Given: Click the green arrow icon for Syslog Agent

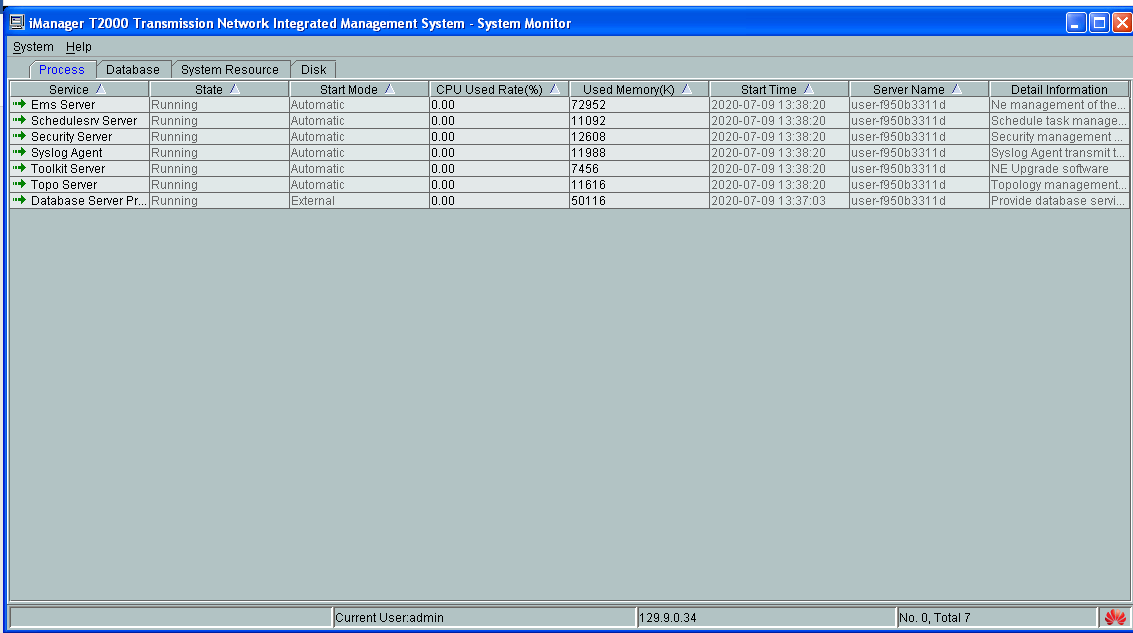Looking at the screenshot, I should click(20, 152).
